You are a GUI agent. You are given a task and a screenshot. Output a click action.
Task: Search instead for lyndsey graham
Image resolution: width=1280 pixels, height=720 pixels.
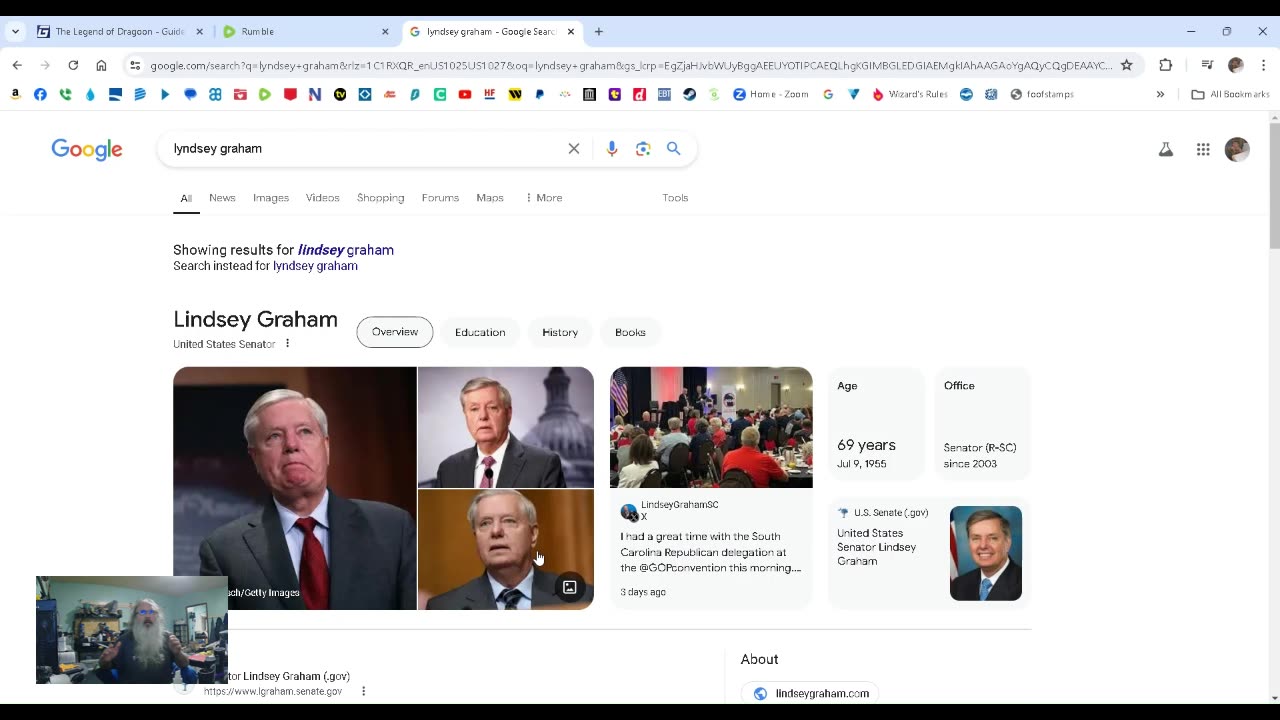click(x=315, y=266)
